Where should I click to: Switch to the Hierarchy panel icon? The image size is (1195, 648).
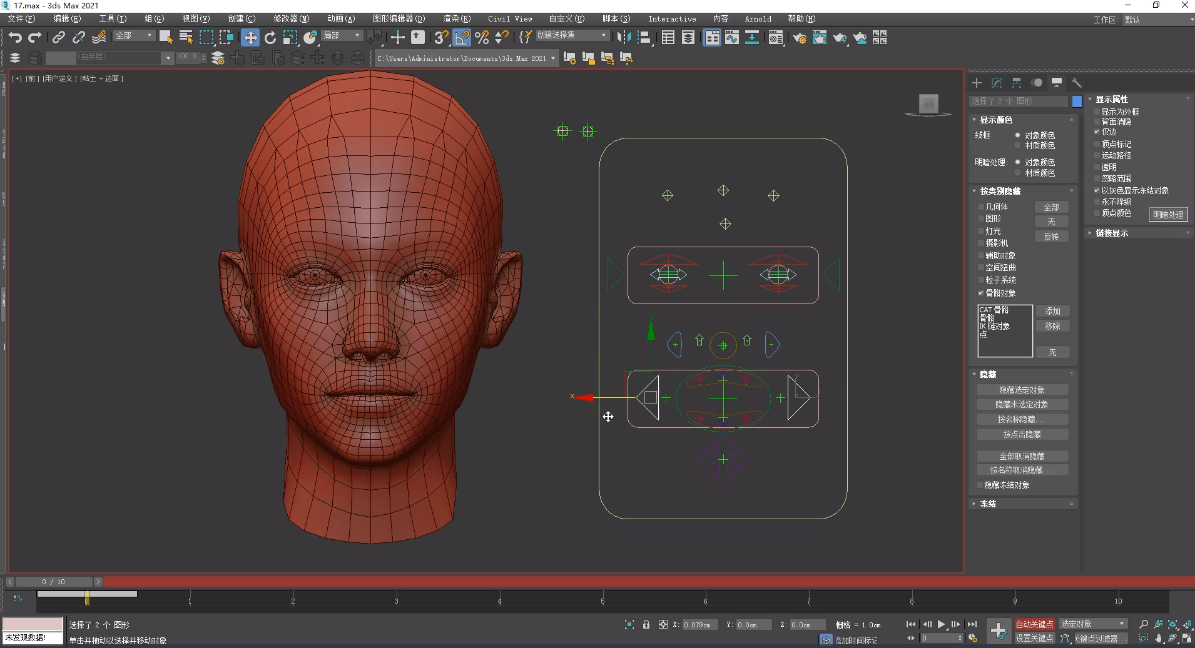pos(1017,82)
